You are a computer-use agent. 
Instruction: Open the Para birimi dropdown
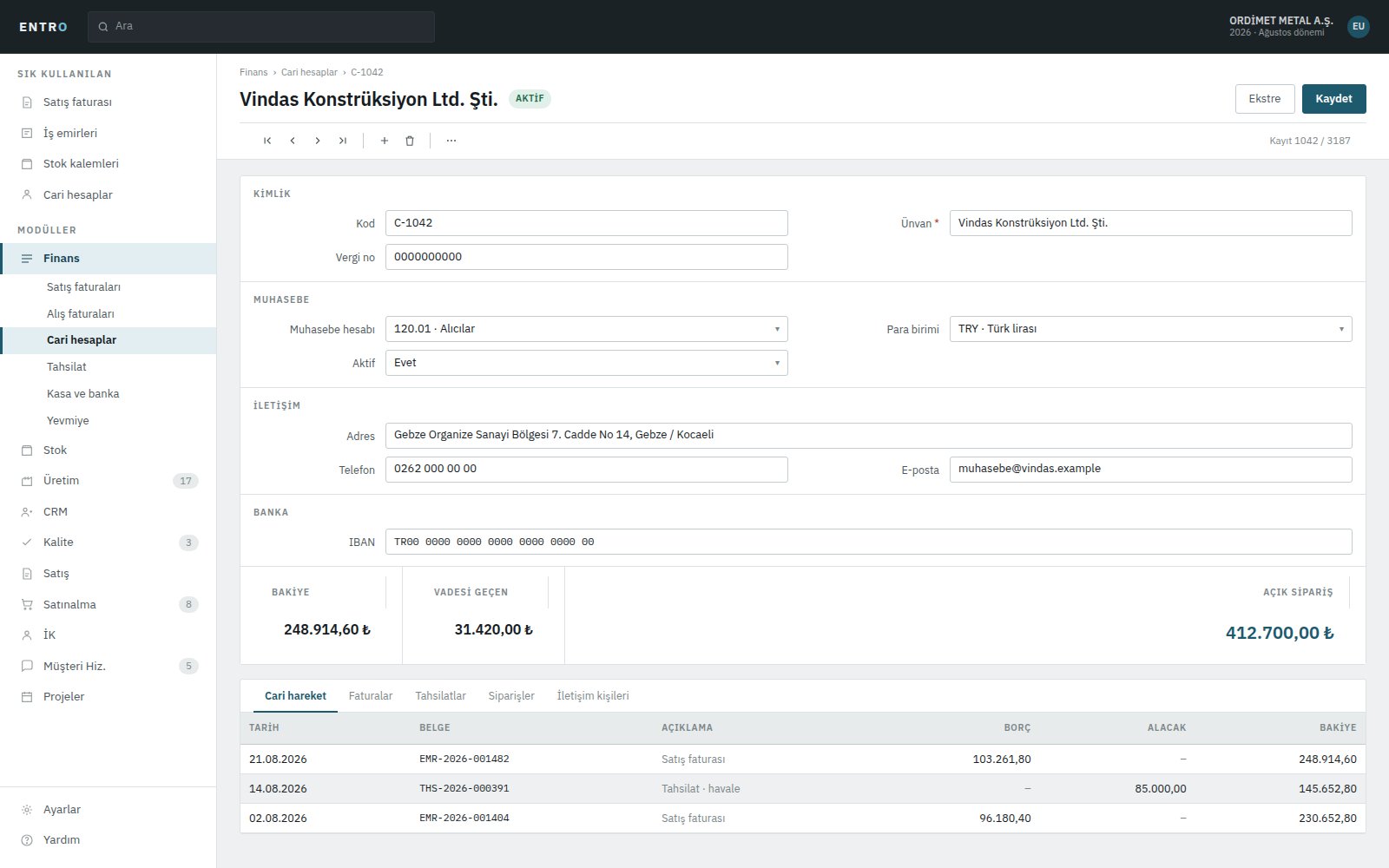(x=1151, y=329)
